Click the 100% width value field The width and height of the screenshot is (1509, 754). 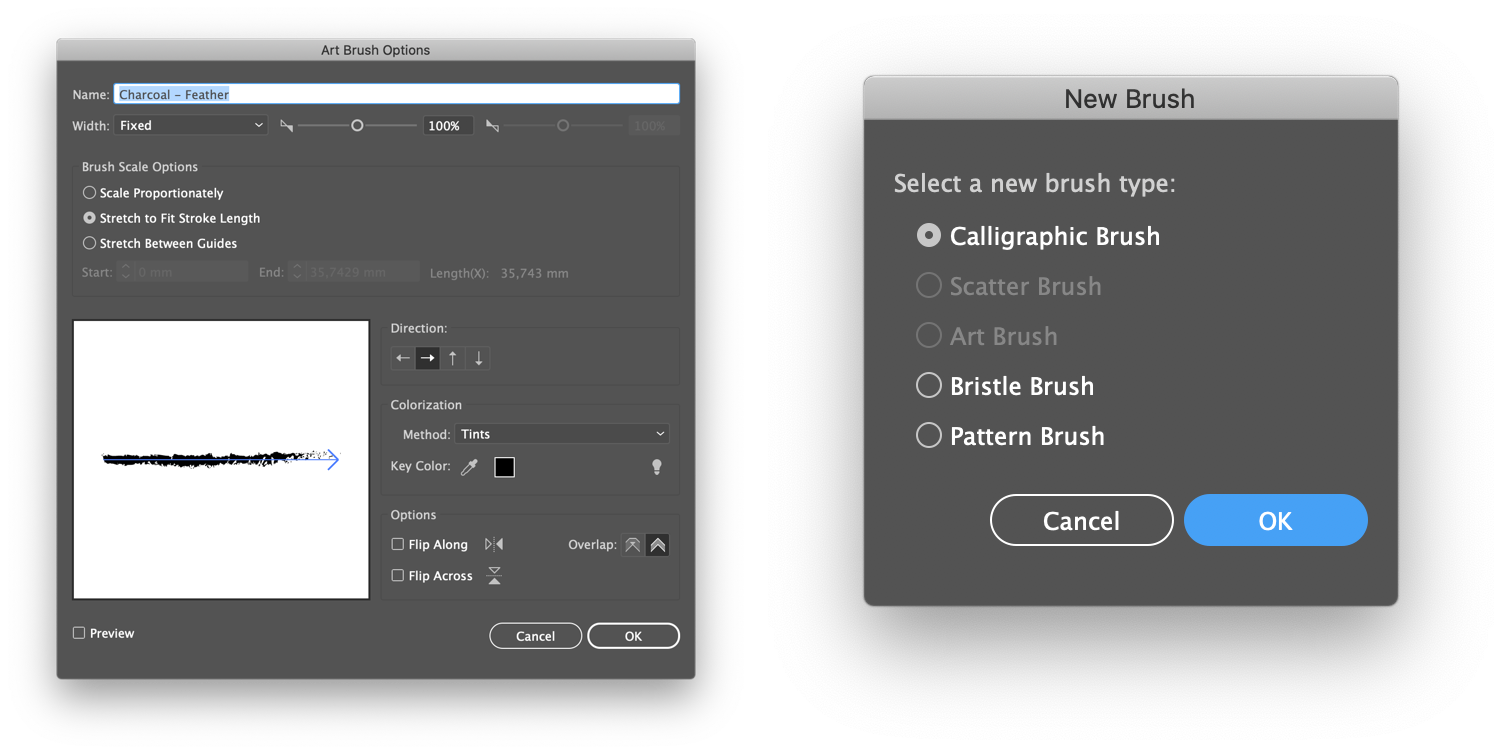(448, 126)
